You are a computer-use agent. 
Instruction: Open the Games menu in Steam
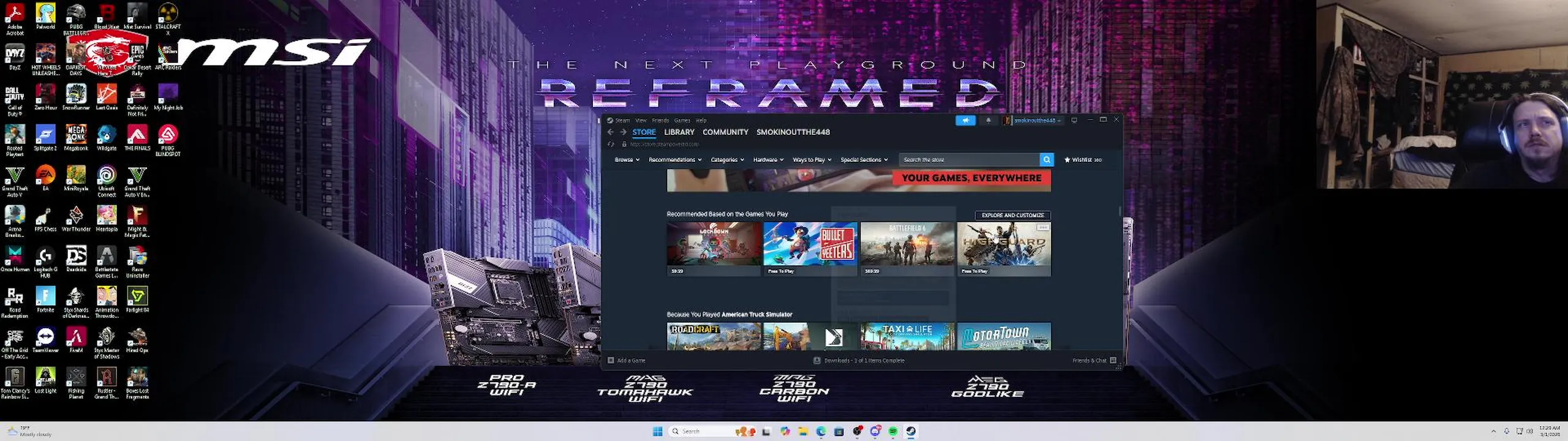(682, 121)
